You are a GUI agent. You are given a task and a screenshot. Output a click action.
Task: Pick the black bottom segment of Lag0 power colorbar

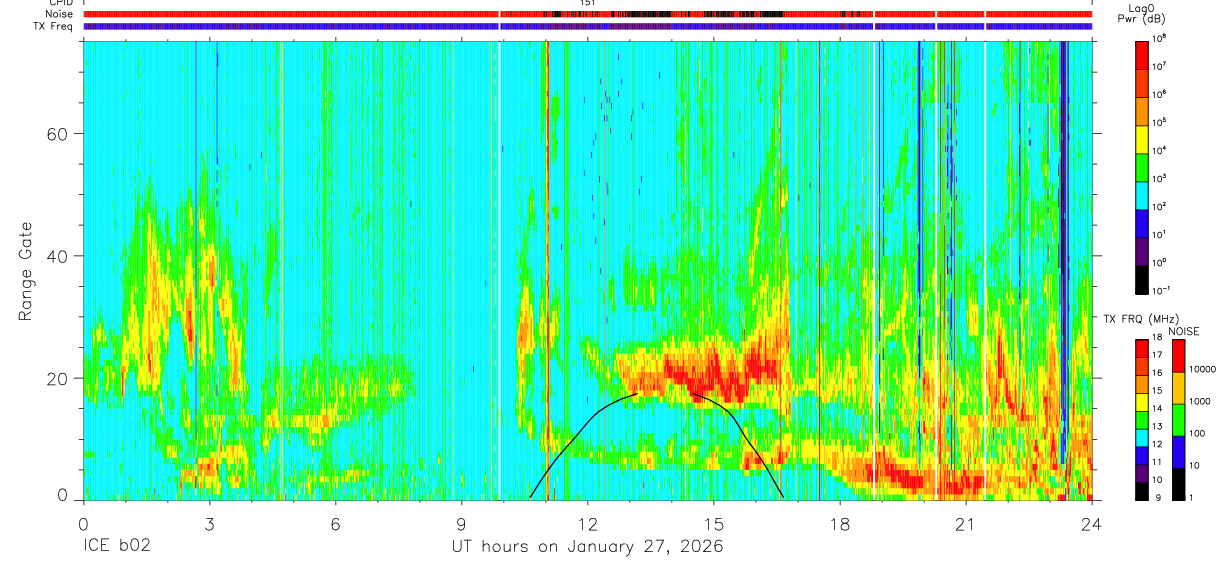pyautogui.click(x=1141, y=278)
